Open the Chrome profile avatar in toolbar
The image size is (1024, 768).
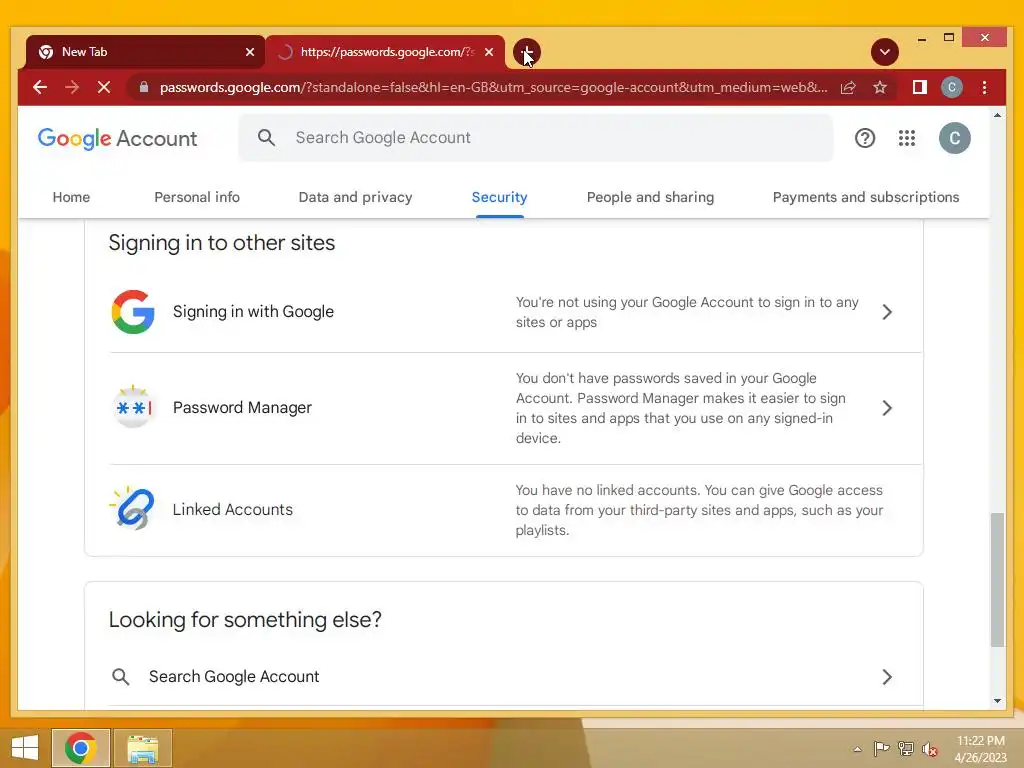(952, 88)
